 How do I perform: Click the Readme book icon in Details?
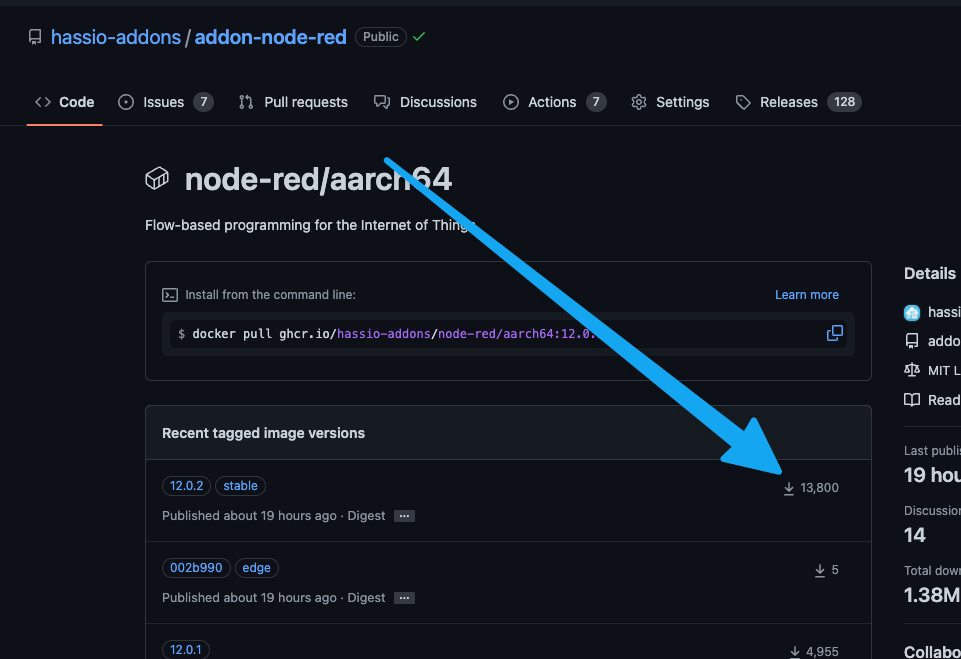(911, 399)
